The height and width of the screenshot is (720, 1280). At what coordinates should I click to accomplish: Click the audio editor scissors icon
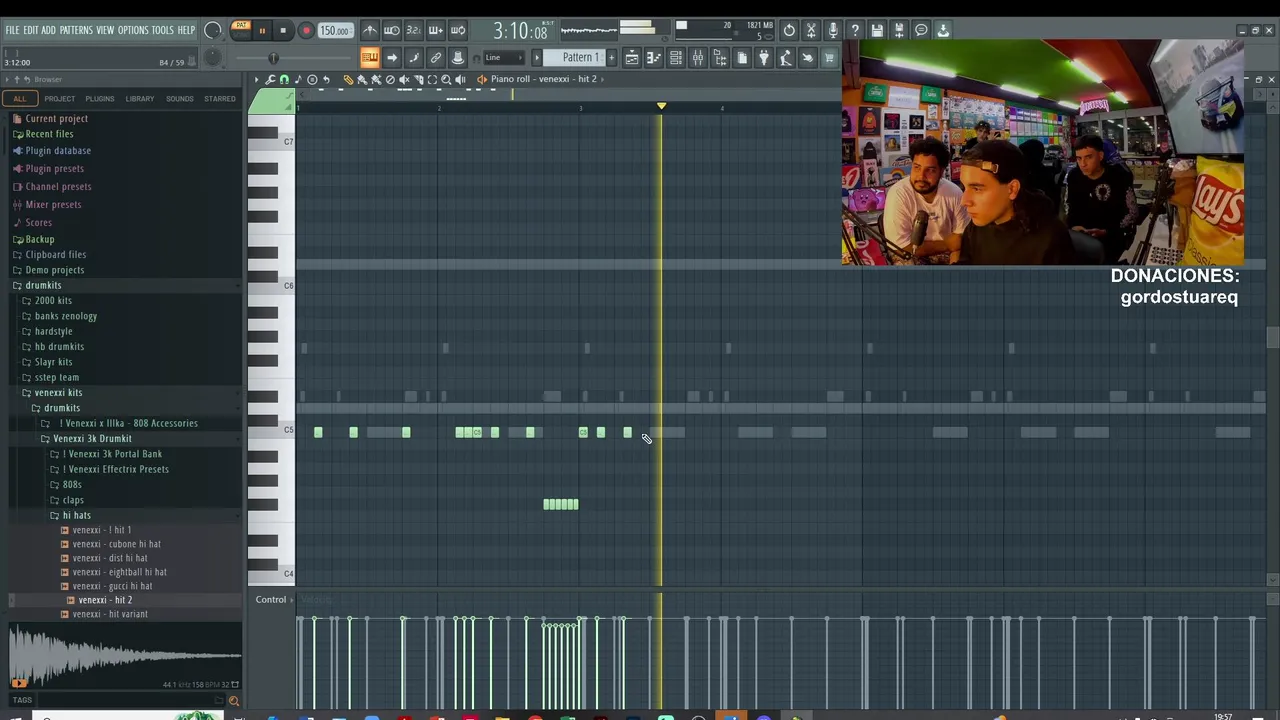pos(811,30)
